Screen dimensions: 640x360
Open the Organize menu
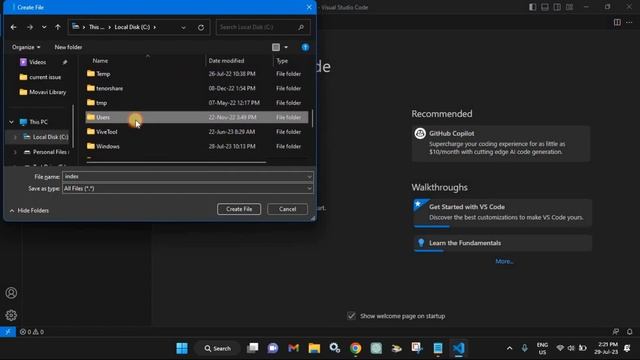(26, 47)
